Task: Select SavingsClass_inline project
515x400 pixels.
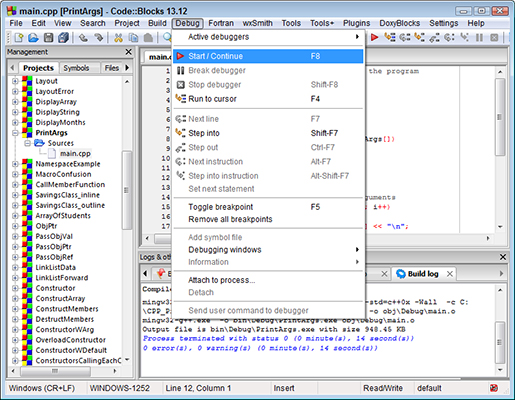Action: (x=68, y=195)
